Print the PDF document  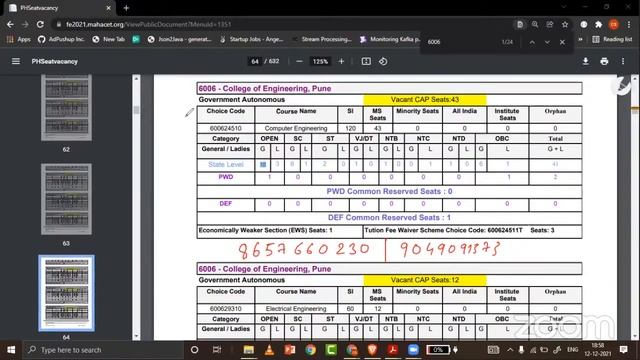[604, 61]
